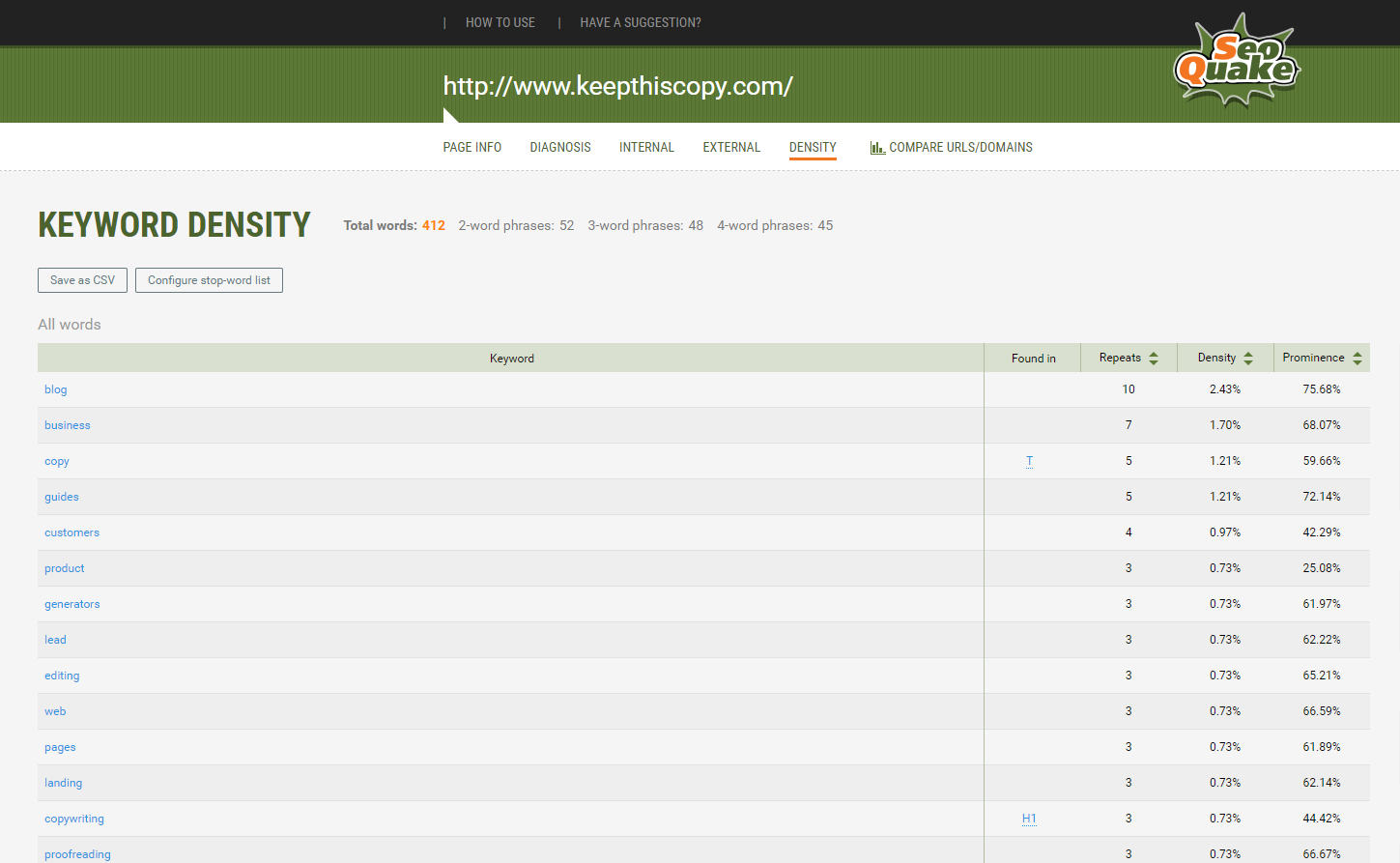The height and width of the screenshot is (863, 1400).
Task: Open Configure stop-word list
Action: click(209, 280)
